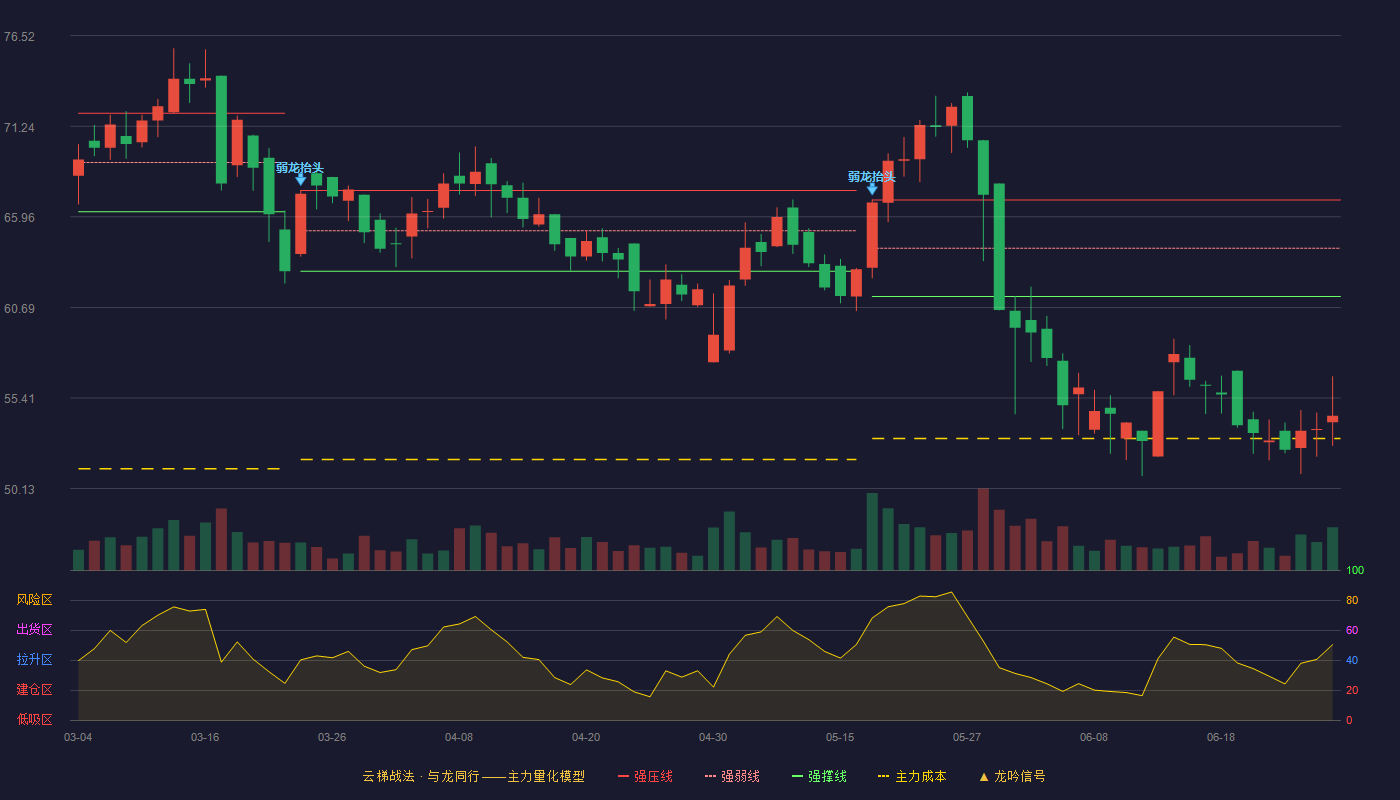The height and width of the screenshot is (800, 1400).
Task: Click the 03-04 date label
Action: (x=78, y=737)
